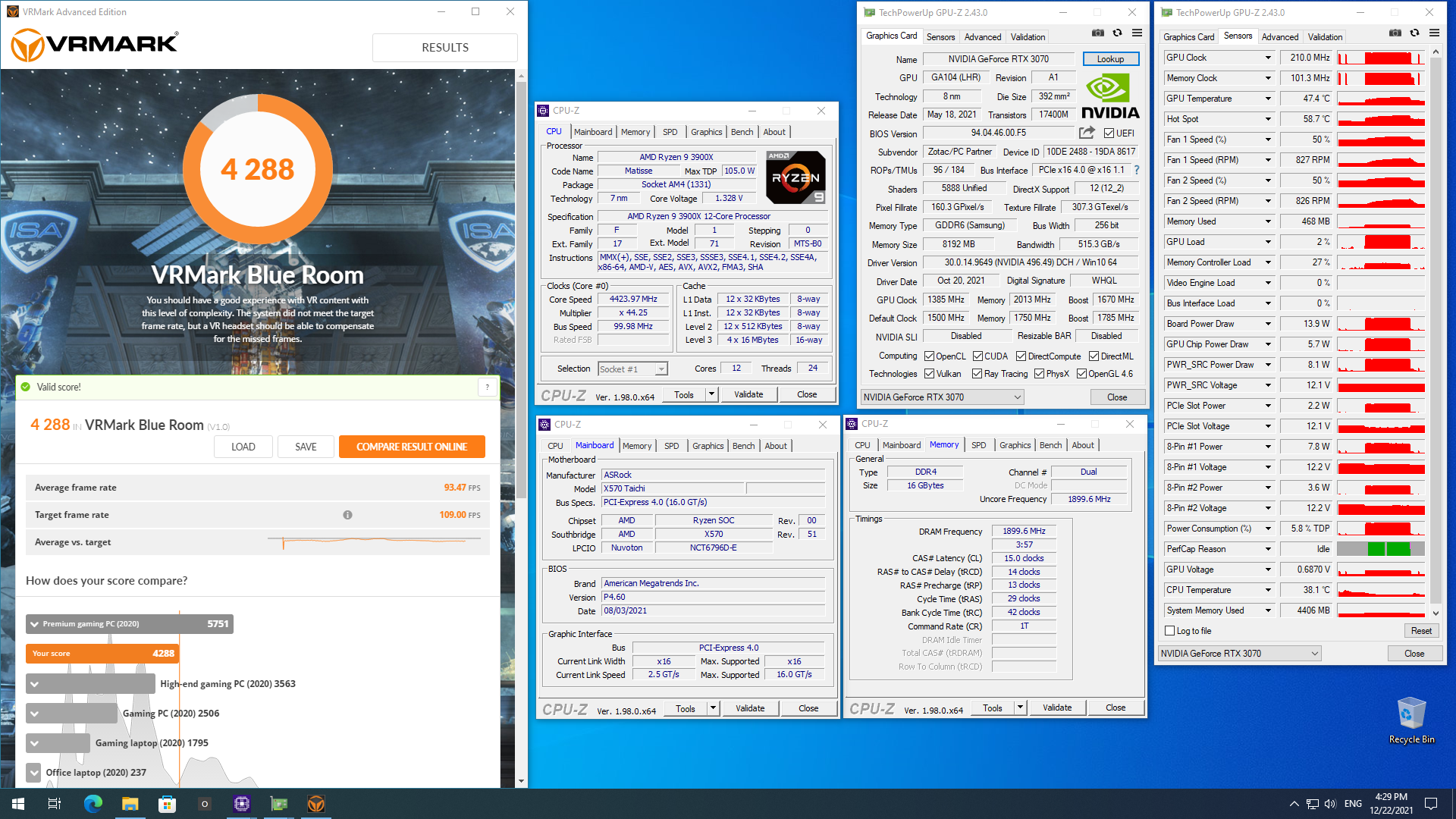The width and height of the screenshot is (1456, 819).
Task: Click the GPU Load sensor graph
Action: click(x=1380, y=242)
